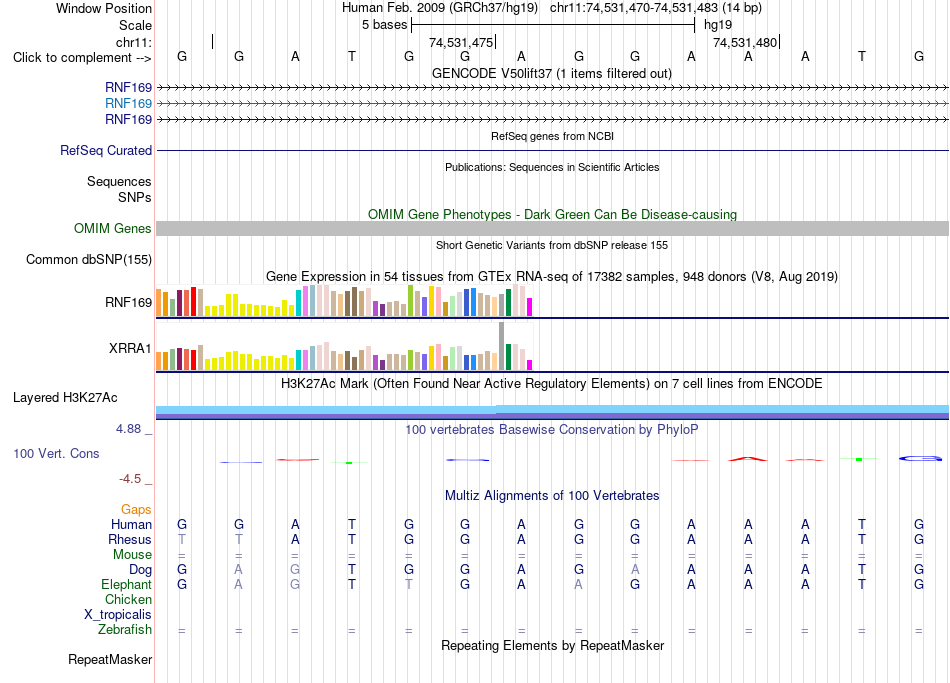This screenshot has height=683, width=950.
Task: Click the 'XRRA1' expression track label
Action: [x=130, y=348]
